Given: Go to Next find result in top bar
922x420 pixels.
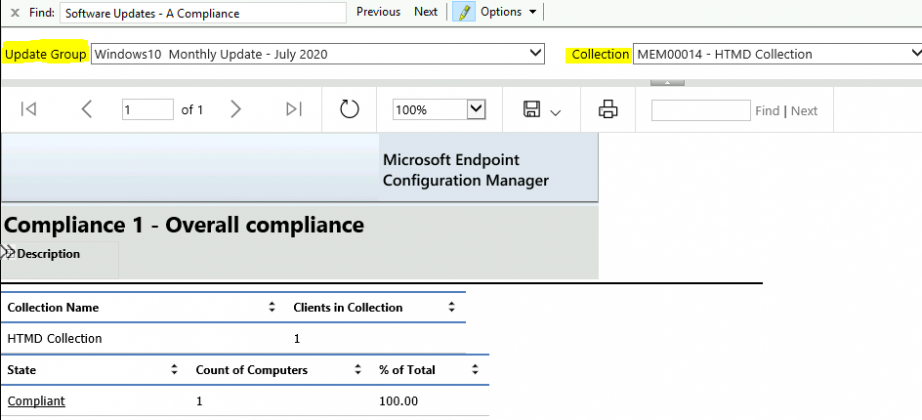Looking at the screenshot, I should (426, 12).
